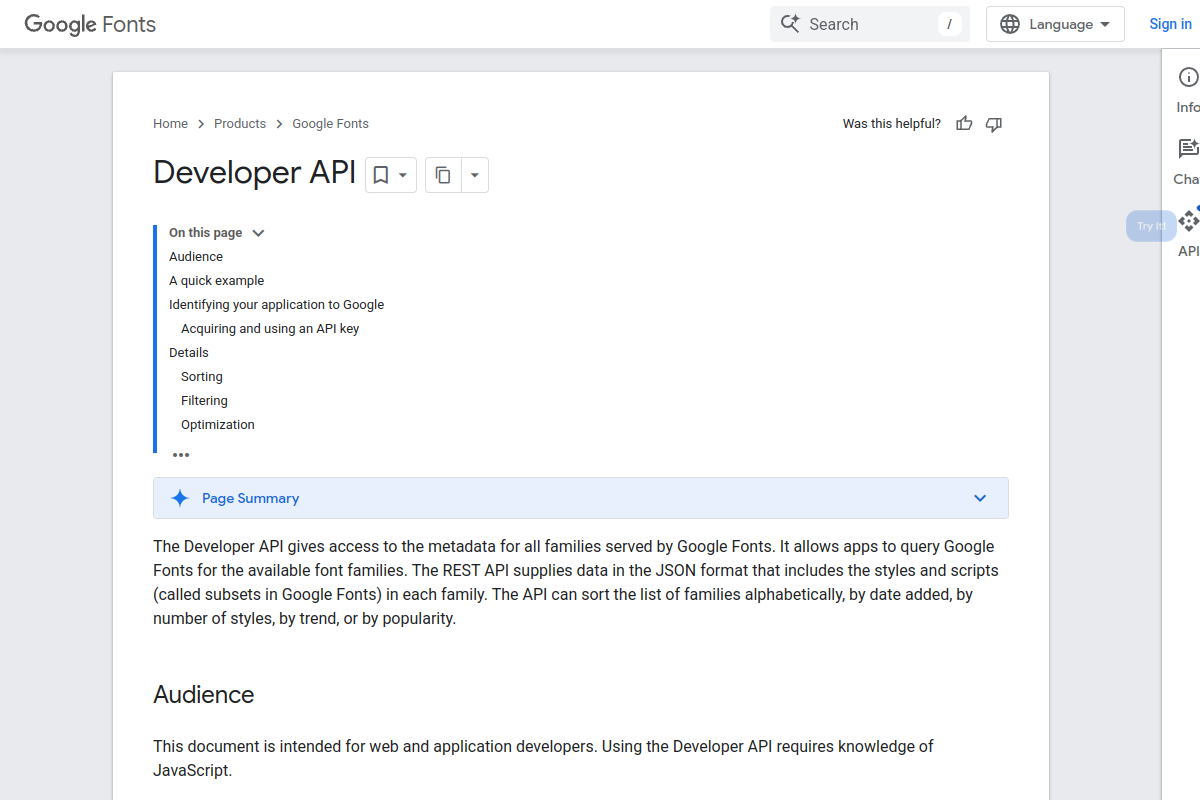The height and width of the screenshot is (800, 1200).
Task: Click the Audience heading
Action: [x=204, y=695]
